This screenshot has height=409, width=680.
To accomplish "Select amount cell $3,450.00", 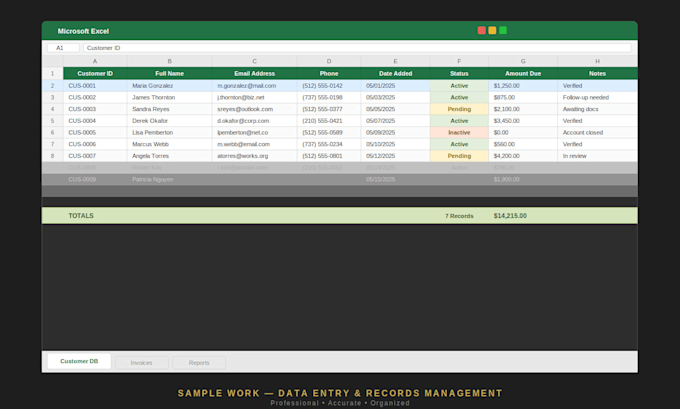I will click(x=523, y=121).
